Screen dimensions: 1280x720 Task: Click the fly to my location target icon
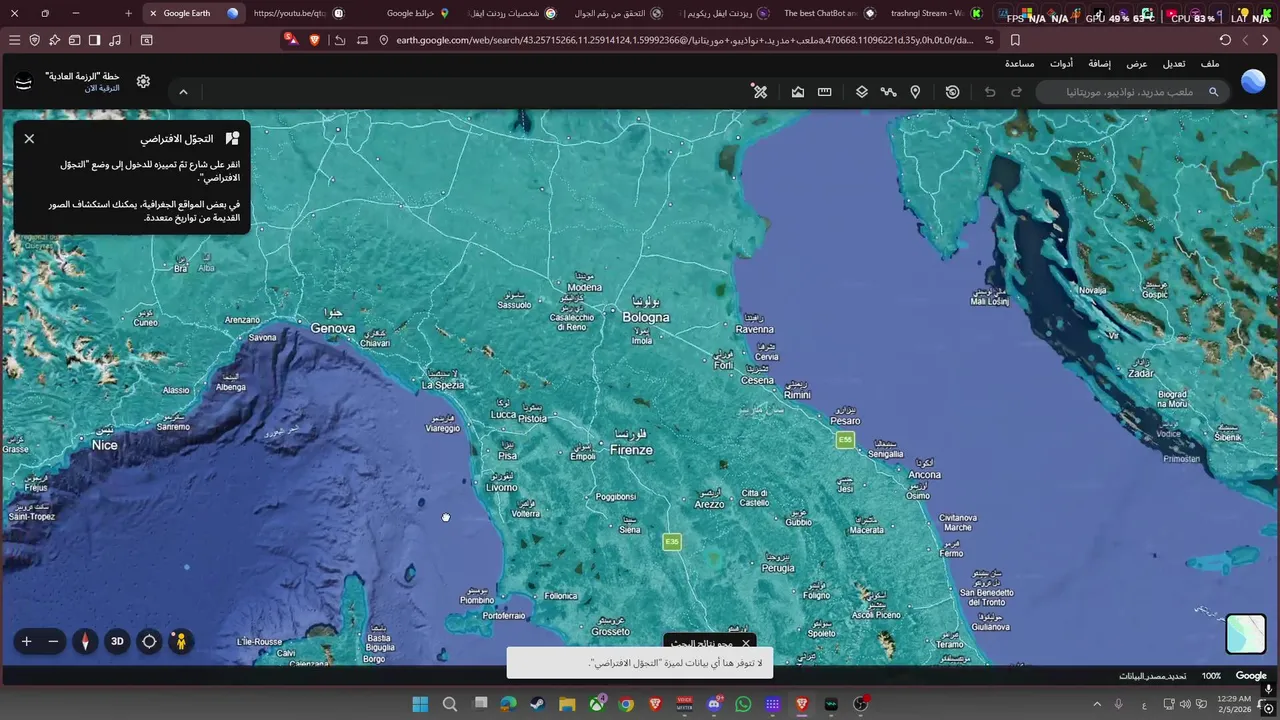pos(149,641)
